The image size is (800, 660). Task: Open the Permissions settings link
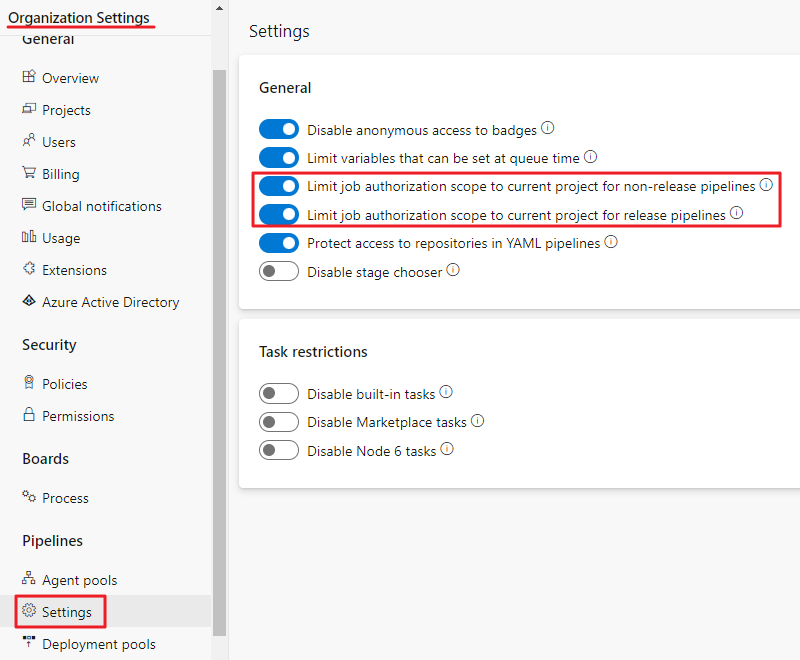coord(78,416)
